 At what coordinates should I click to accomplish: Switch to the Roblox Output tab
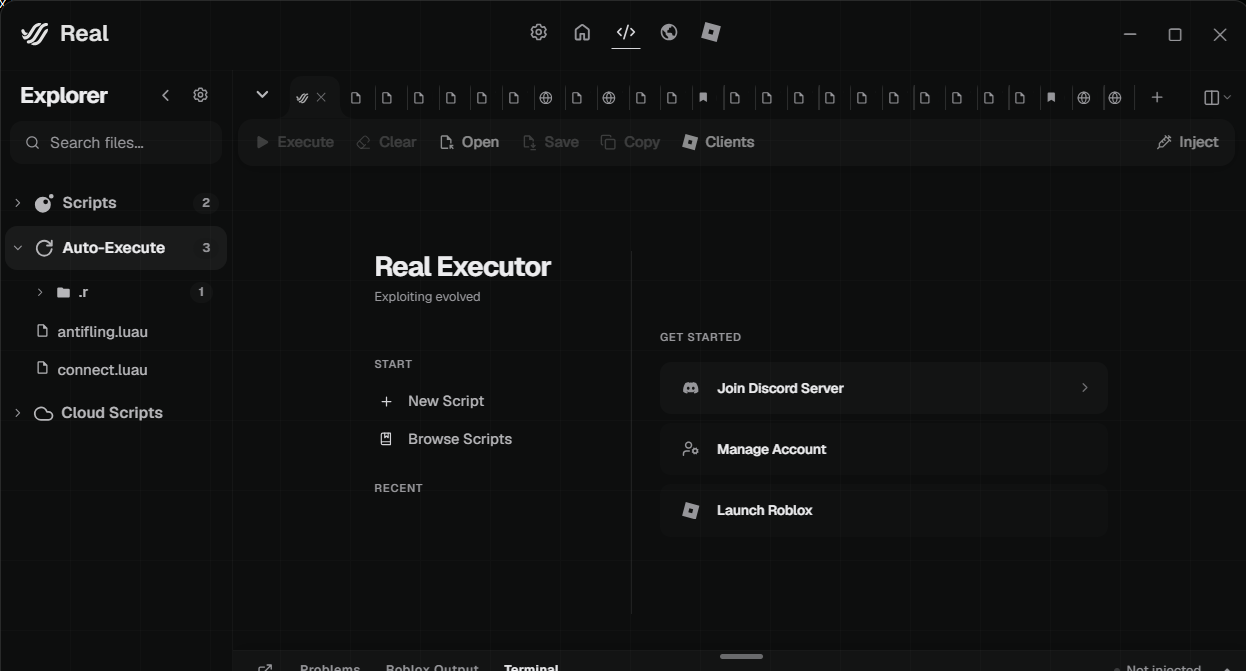432,666
